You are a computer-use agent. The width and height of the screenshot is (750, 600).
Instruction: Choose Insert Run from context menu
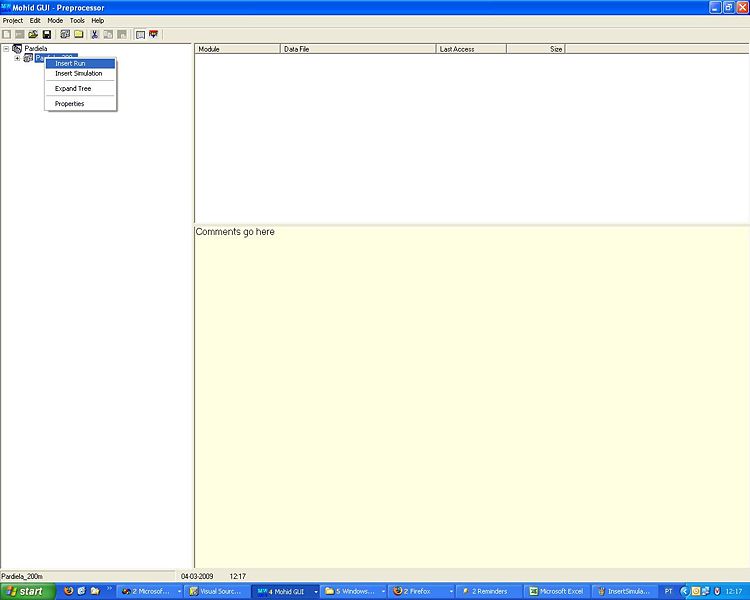point(80,63)
